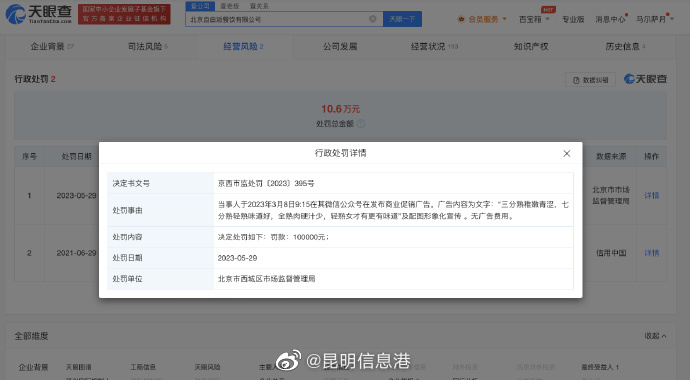Click the Tianyancha logo at top left

39,14
